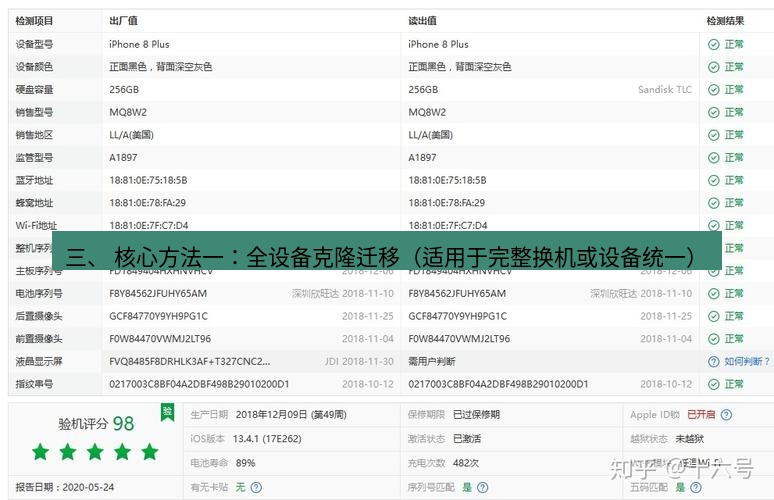Click the green check icon in 设备型号 row
774x500 pixels.
[713, 44]
